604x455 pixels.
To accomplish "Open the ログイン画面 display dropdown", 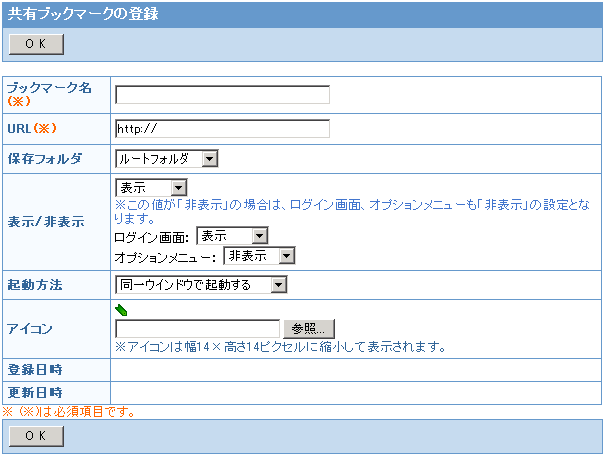I will coord(232,236).
